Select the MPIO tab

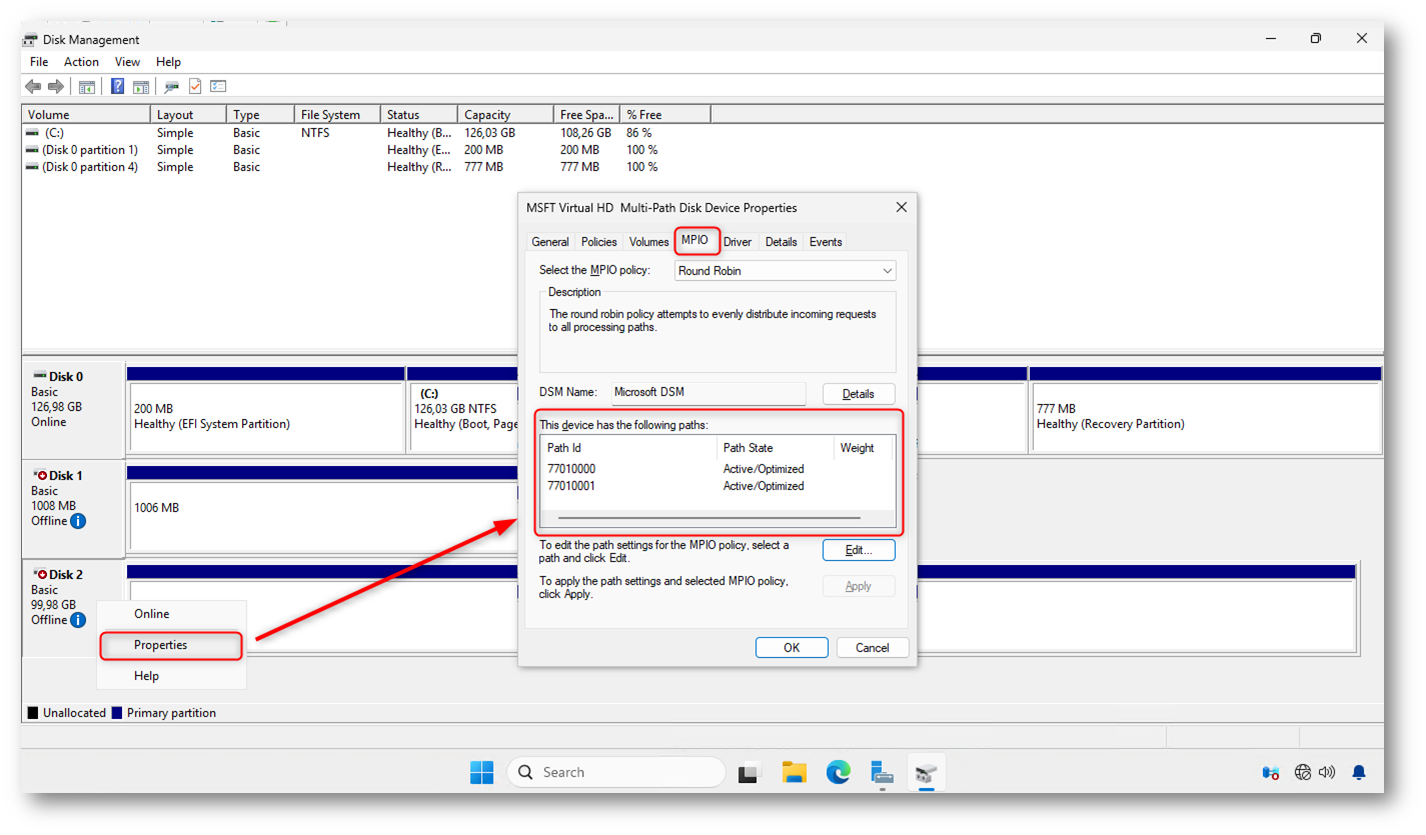(x=695, y=240)
